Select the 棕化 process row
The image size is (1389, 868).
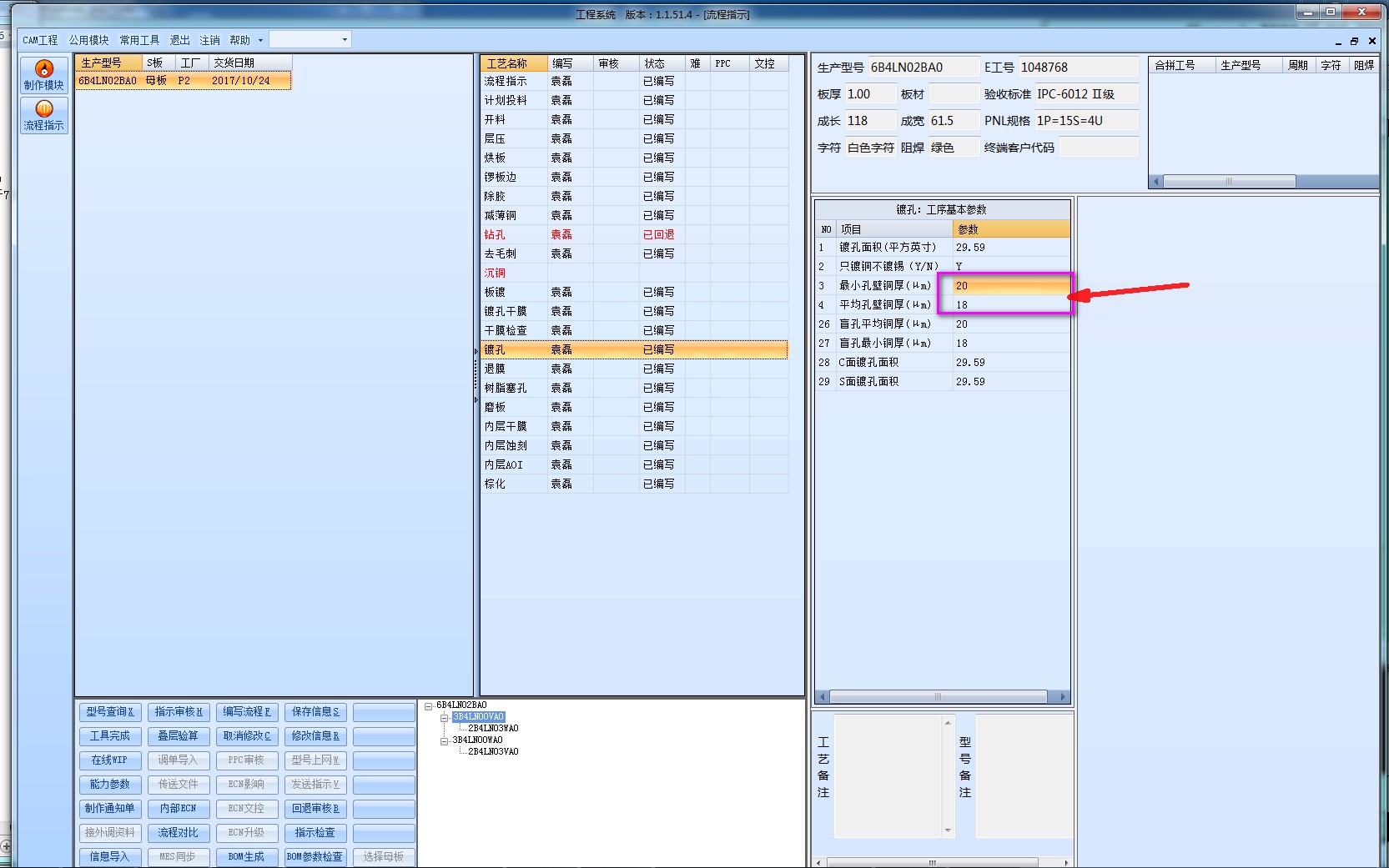(x=634, y=484)
